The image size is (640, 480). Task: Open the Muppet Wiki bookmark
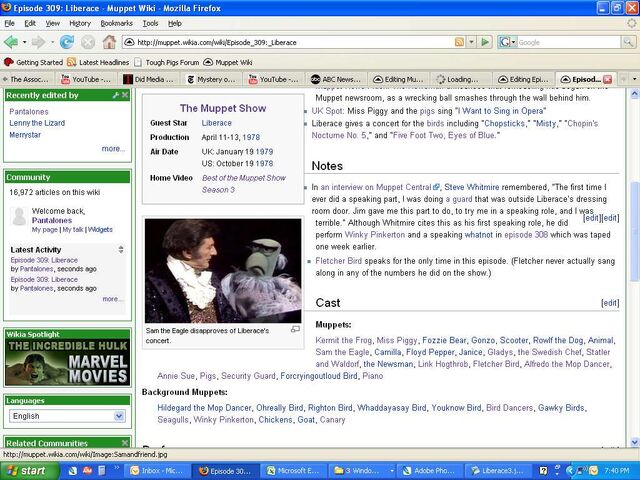[x=228, y=62]
